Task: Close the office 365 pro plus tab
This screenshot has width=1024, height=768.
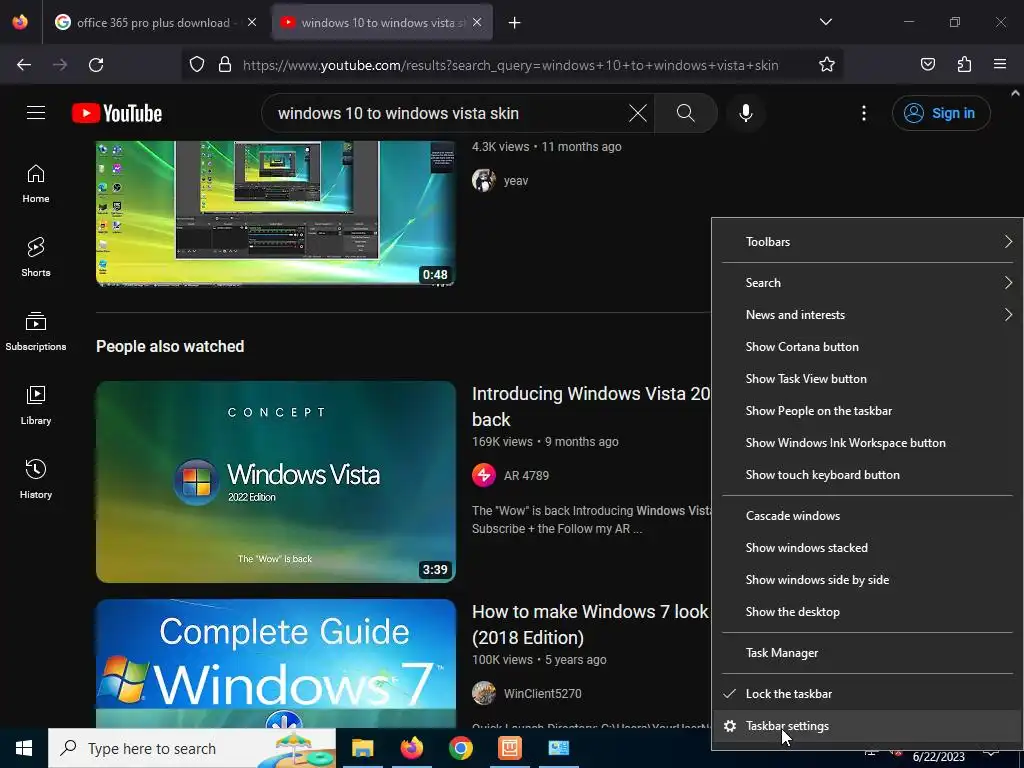Action: point(252,23)
